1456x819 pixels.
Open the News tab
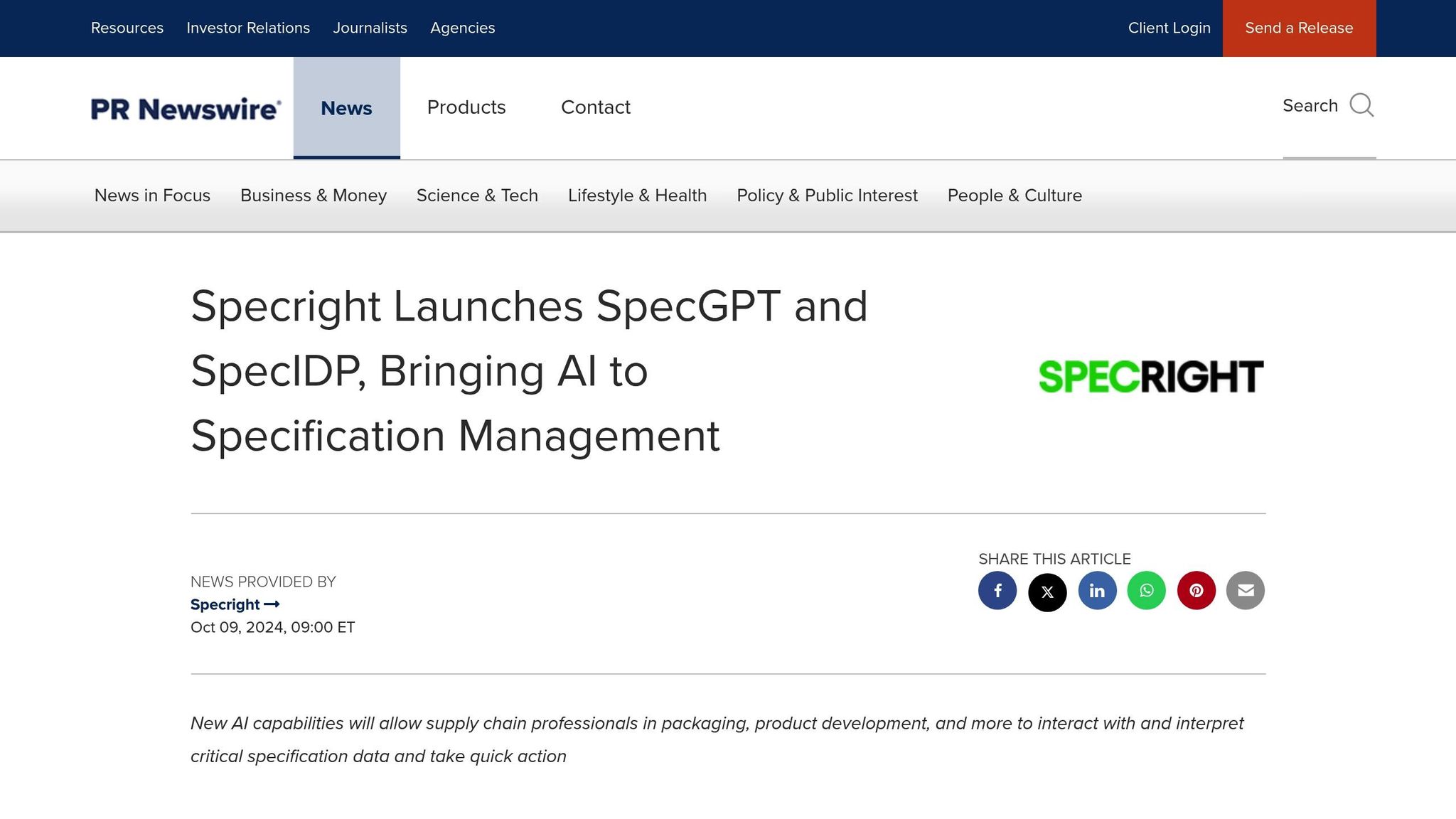pos(346,108)
